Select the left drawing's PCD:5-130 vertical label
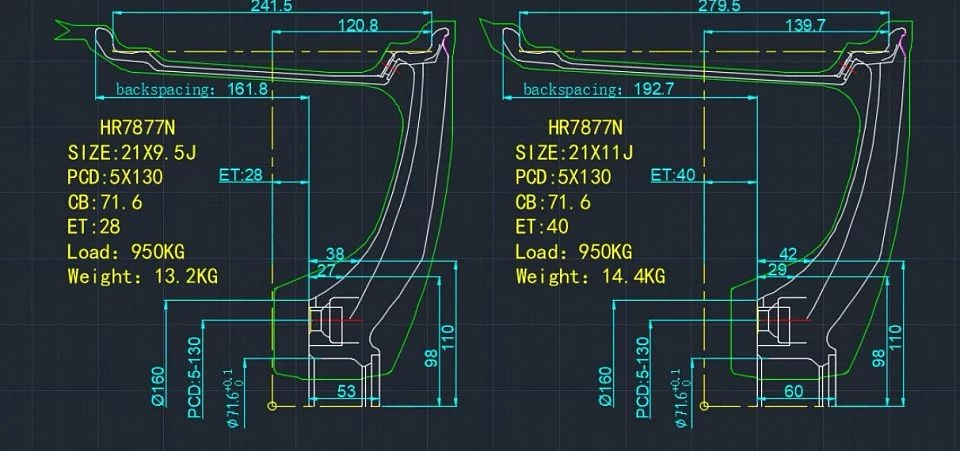 coord(195,378)
